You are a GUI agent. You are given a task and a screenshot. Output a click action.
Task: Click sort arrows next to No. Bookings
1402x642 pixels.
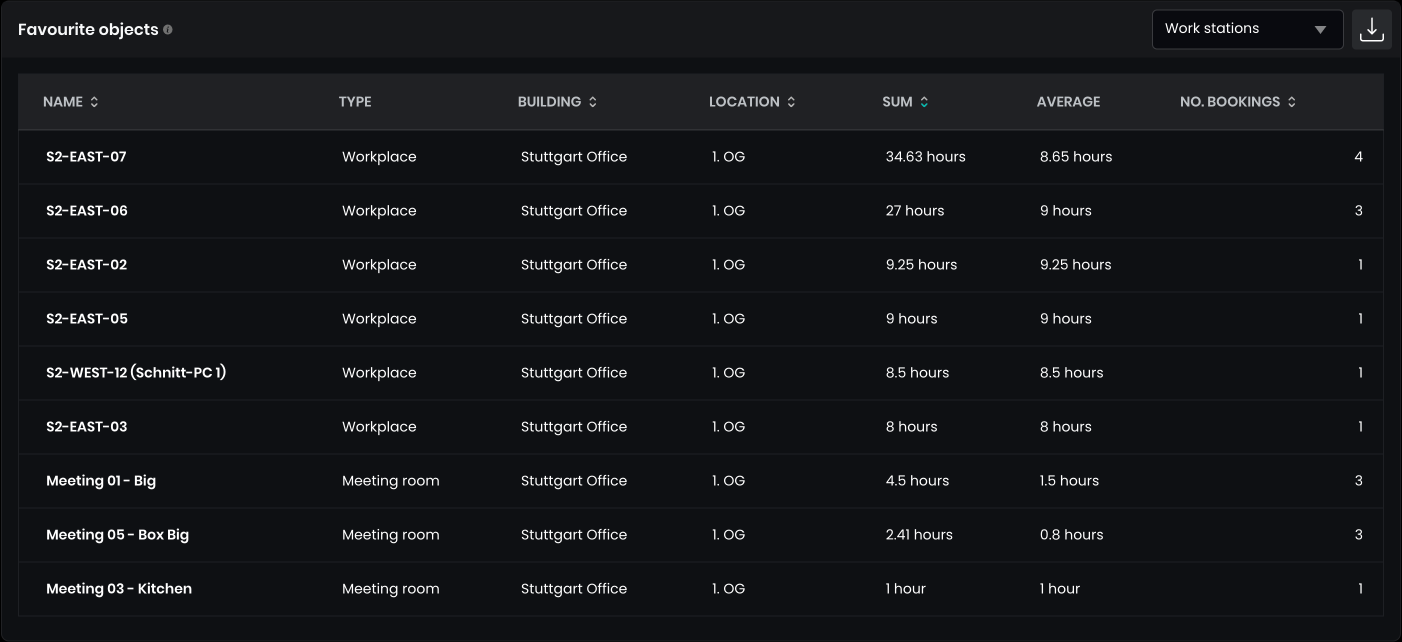[1292, 102]
